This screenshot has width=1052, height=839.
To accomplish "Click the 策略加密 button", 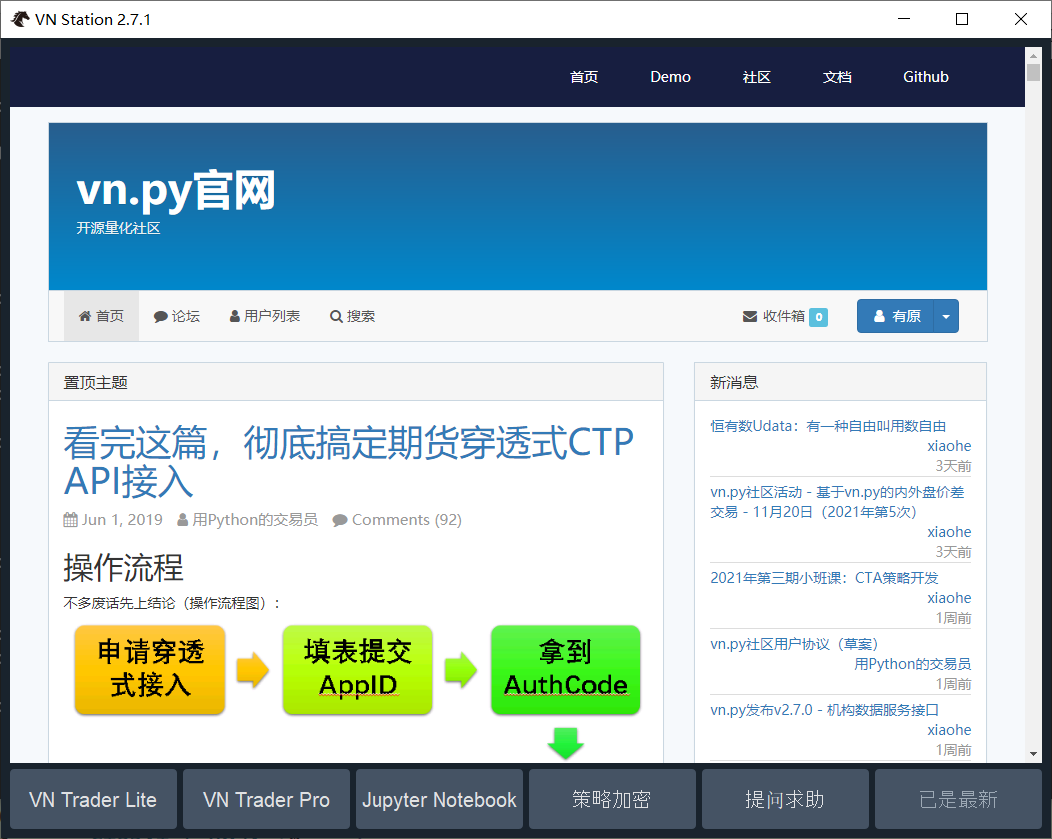I will [612, 799].
